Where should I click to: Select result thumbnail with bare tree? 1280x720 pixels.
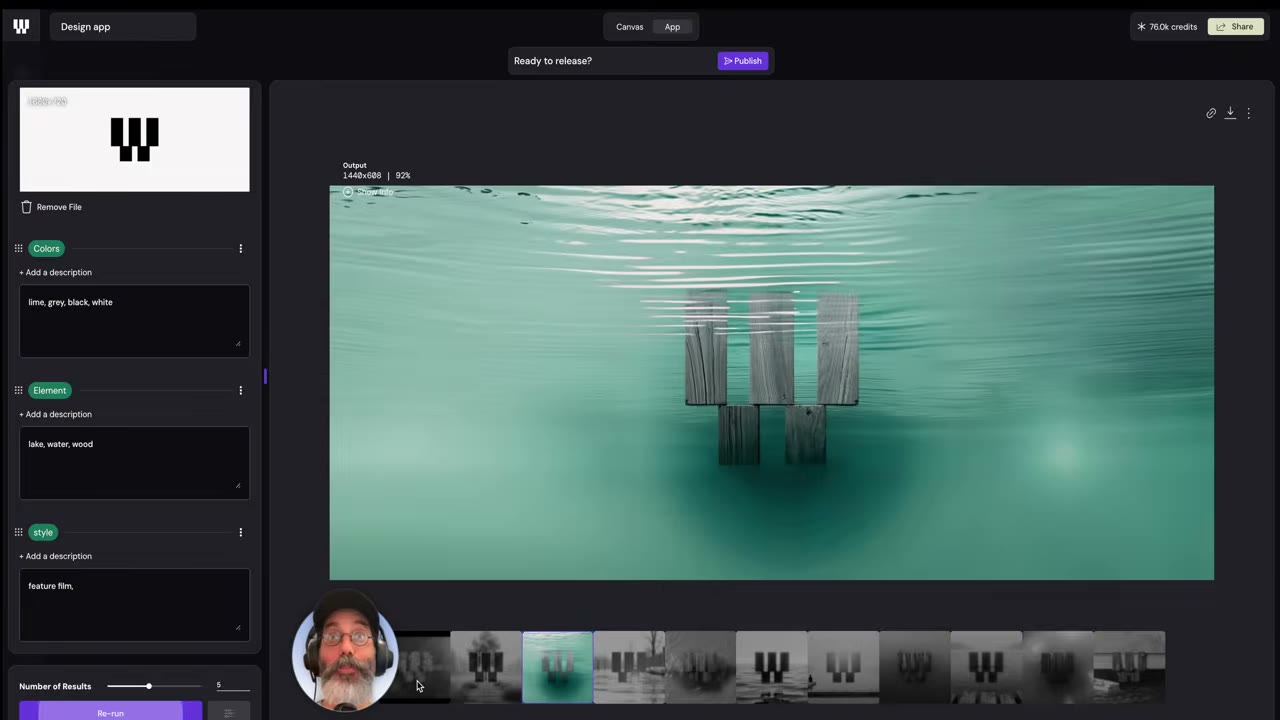pyautogui.click(x=629, y=667)
